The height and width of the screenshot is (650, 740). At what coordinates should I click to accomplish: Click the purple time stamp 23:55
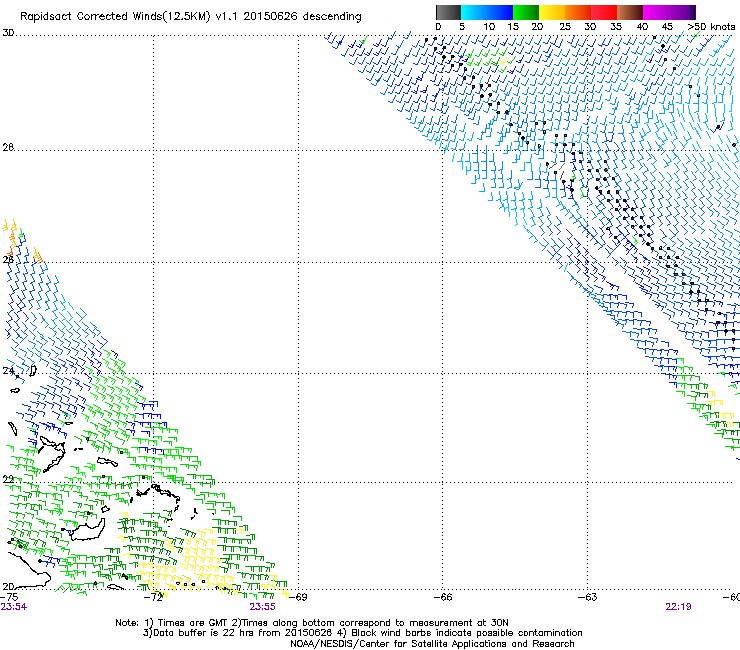pyautogui.click(x=262, y=607)
